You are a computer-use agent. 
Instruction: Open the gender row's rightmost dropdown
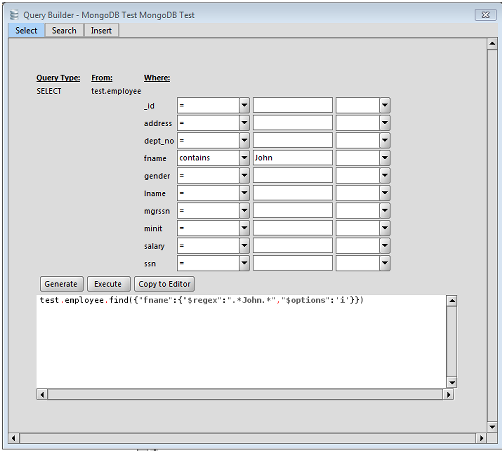(363, 175)
